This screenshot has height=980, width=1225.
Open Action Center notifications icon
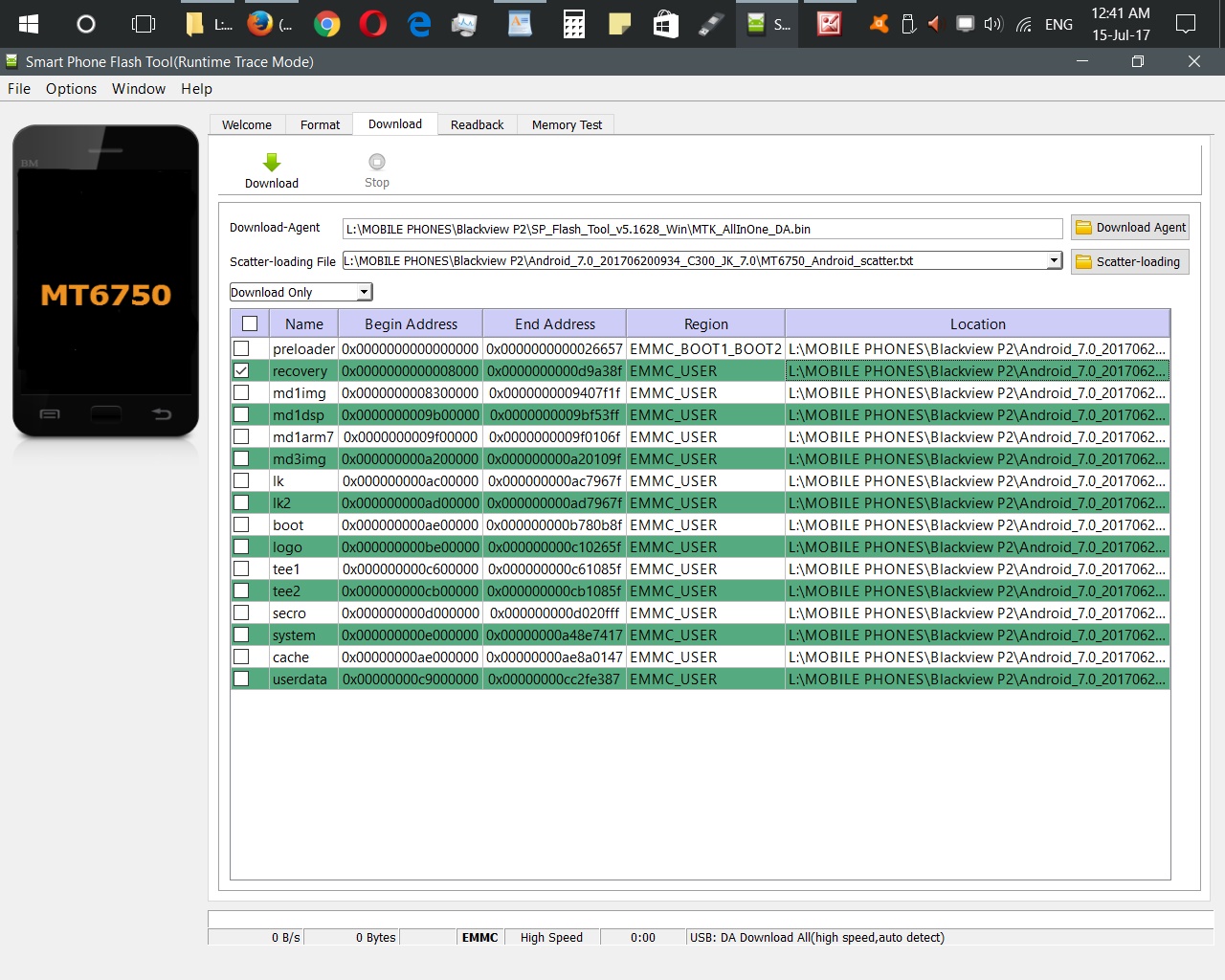(x=1186, y=24)
